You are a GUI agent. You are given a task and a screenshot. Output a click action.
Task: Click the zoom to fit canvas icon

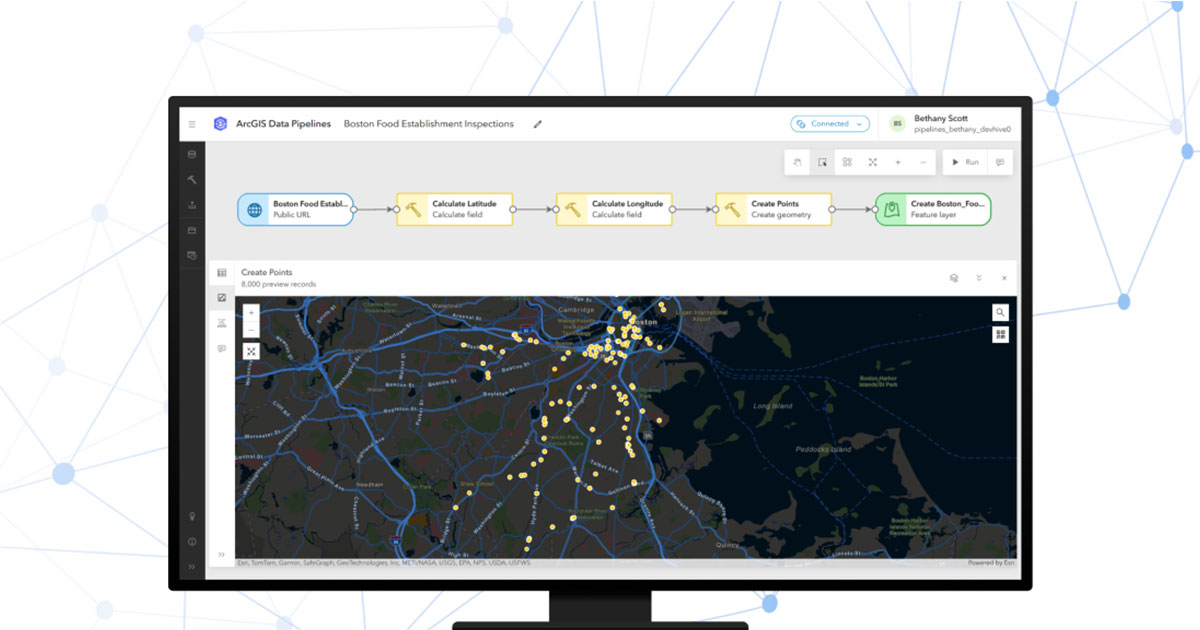tap(871, 162)
